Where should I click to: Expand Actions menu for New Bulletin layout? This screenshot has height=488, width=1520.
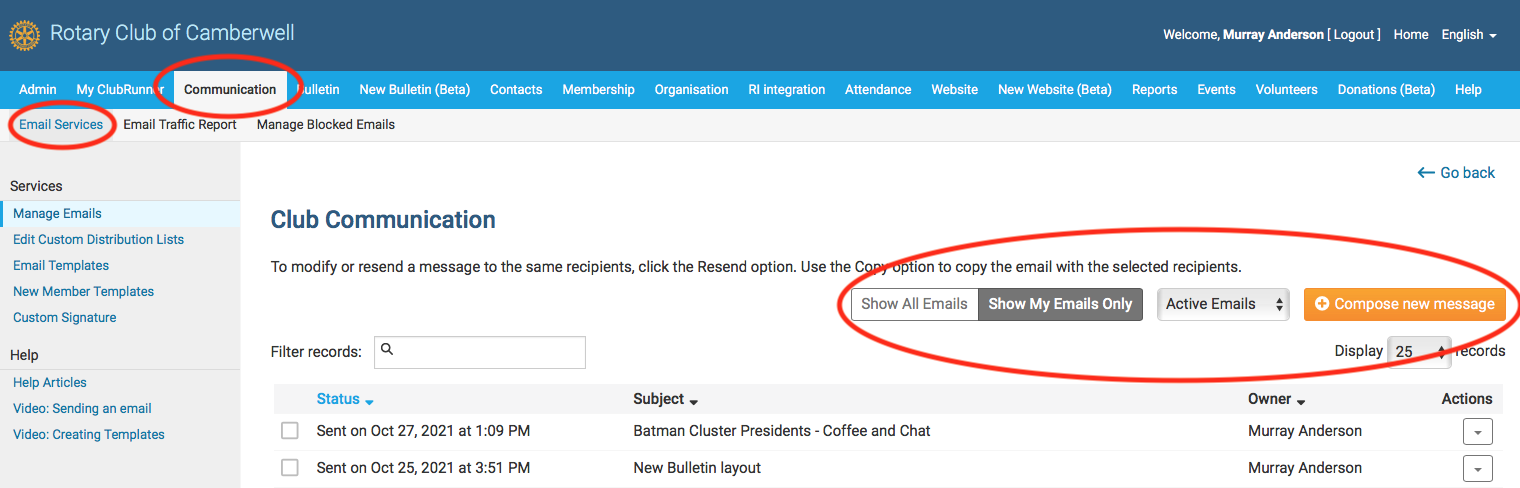(1477, 468)
